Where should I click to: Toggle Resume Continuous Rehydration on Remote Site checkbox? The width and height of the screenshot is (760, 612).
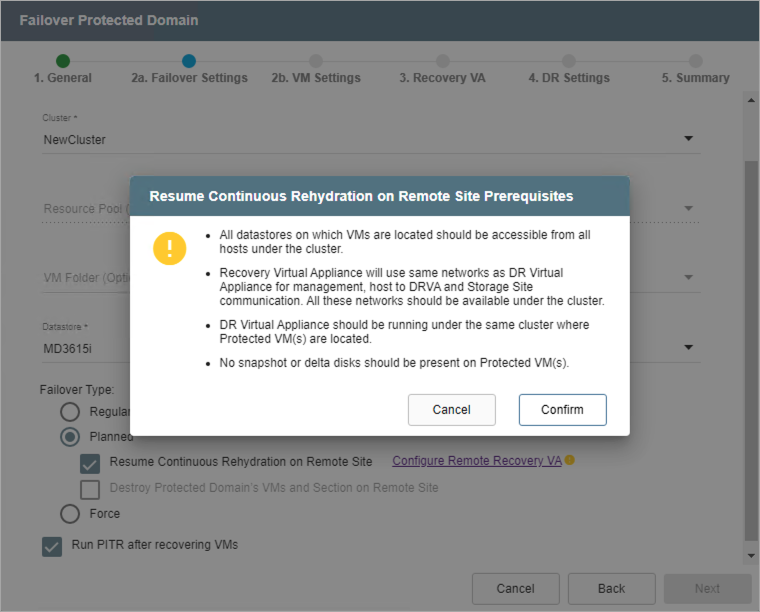coord(91,462)
